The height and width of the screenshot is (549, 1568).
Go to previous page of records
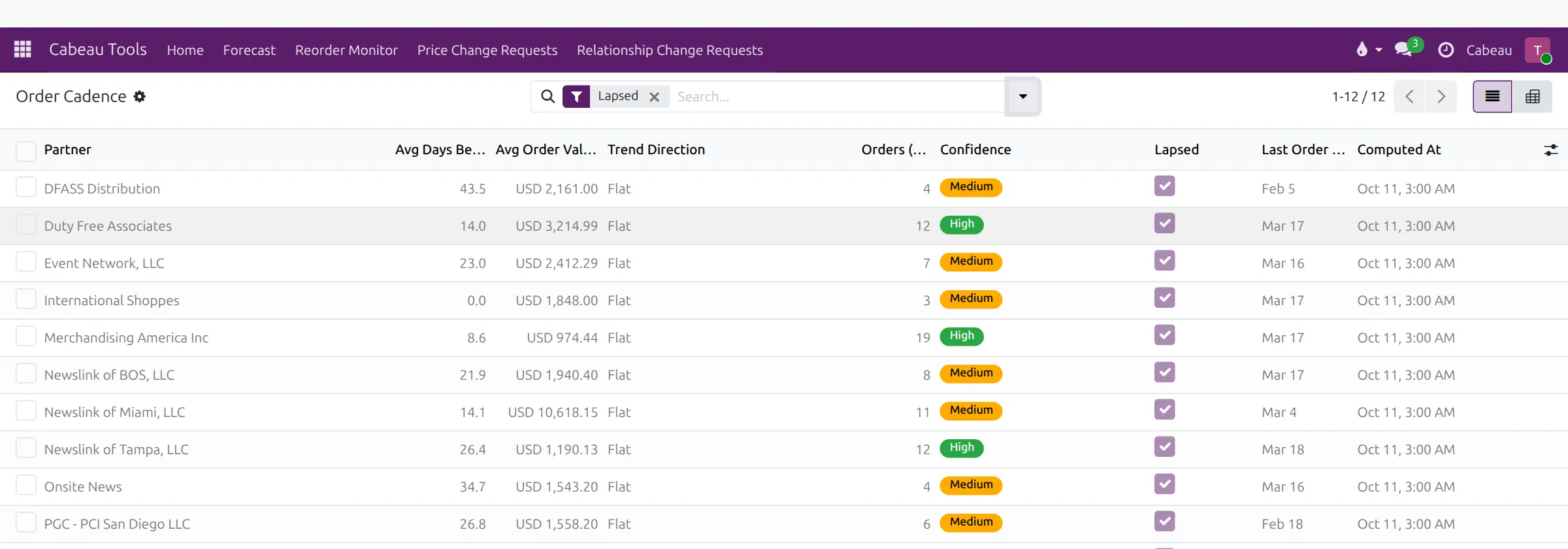(x=1409, y=97)
